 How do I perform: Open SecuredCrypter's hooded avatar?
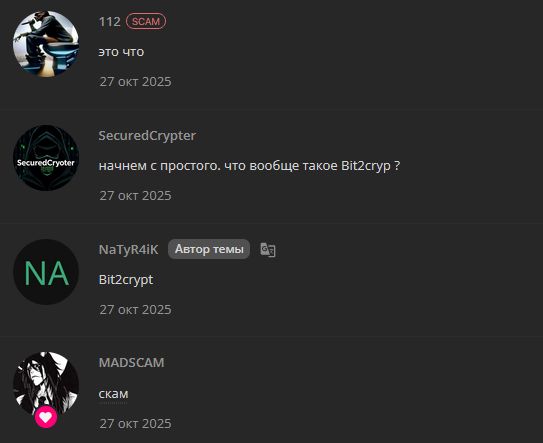point(46,158)
